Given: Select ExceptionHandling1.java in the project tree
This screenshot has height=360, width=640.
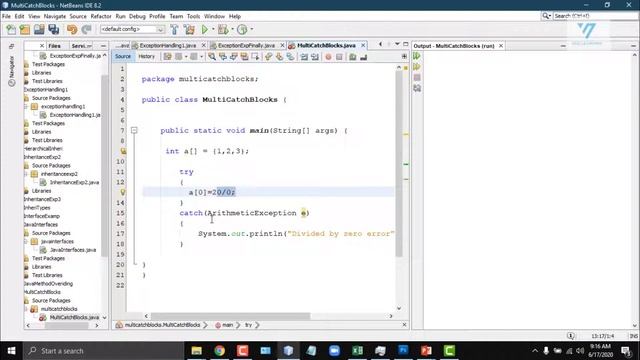Looking at the screenshot, I should [75, 115].
